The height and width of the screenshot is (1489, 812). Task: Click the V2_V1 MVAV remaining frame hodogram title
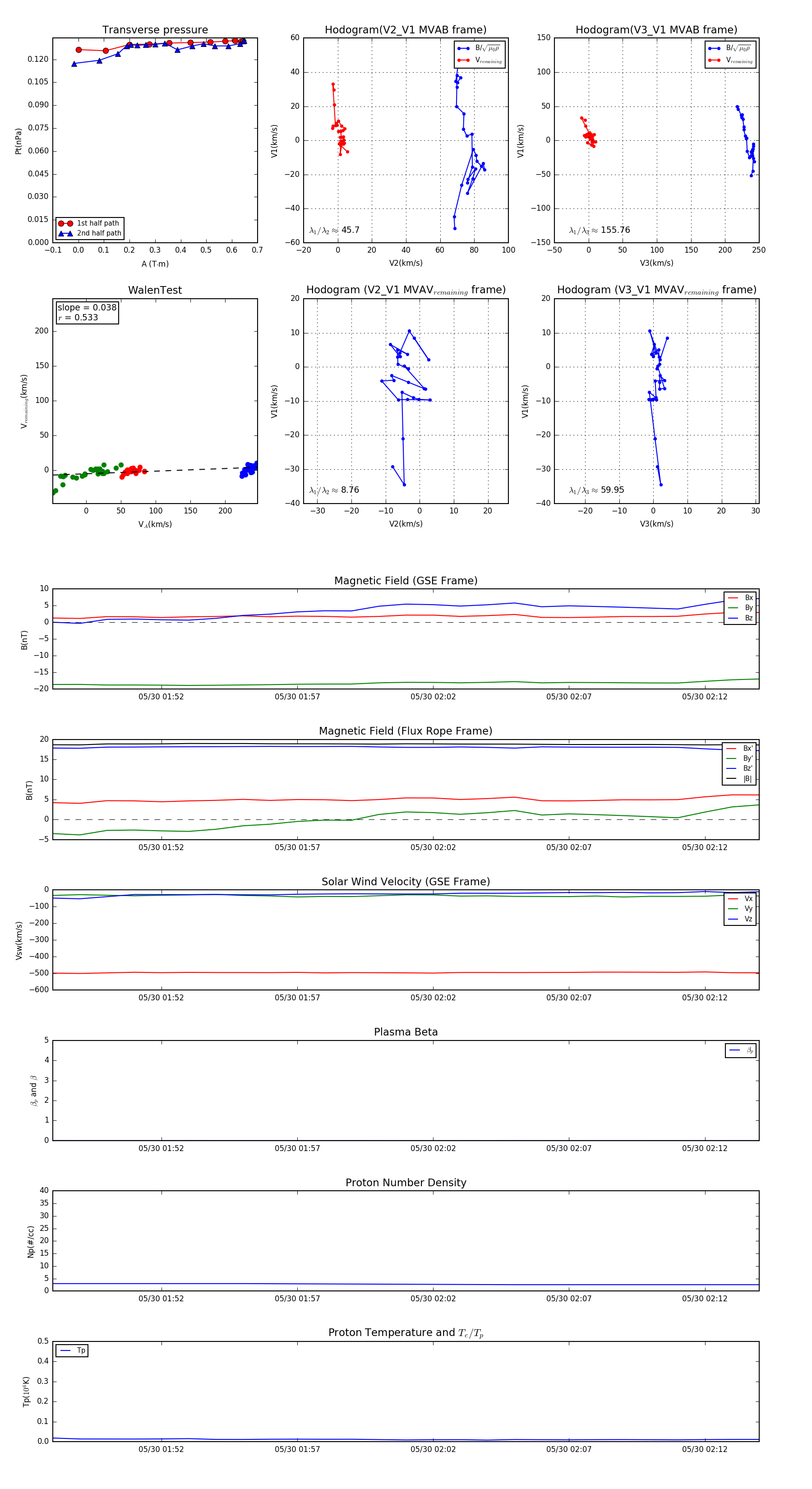point(406,290)
